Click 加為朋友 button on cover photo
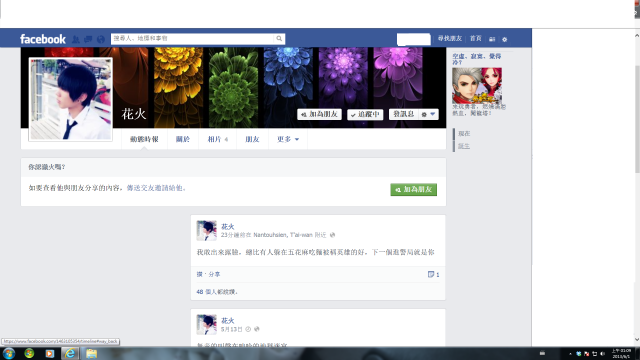Image resolution: width=640 pixels, height=360 pixels. (319, 114)
